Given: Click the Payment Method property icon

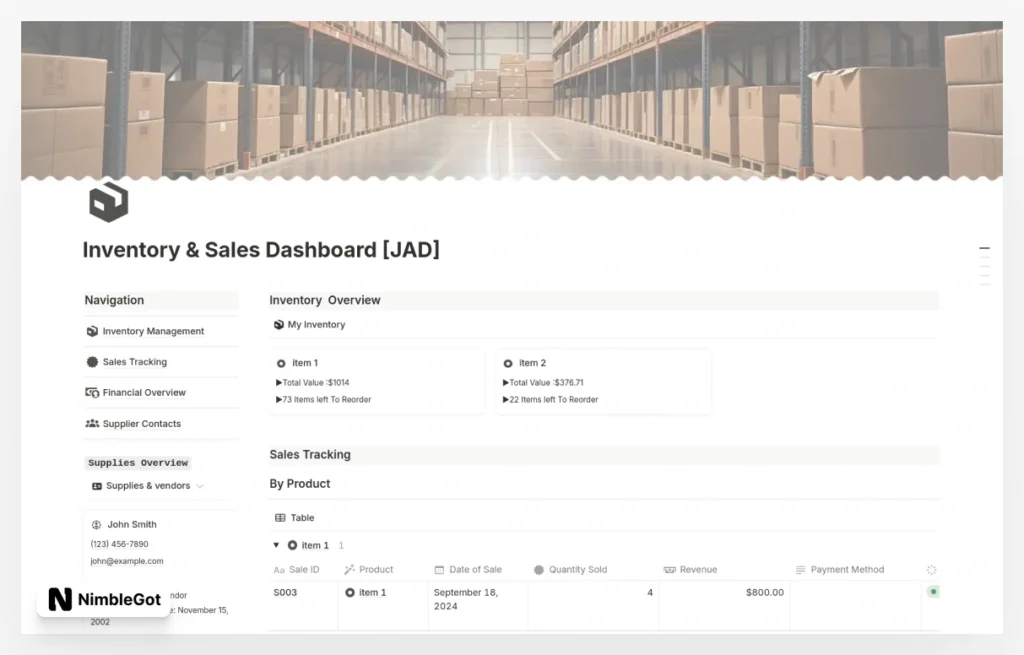Looking at the screenshot, I should point(800,569).
